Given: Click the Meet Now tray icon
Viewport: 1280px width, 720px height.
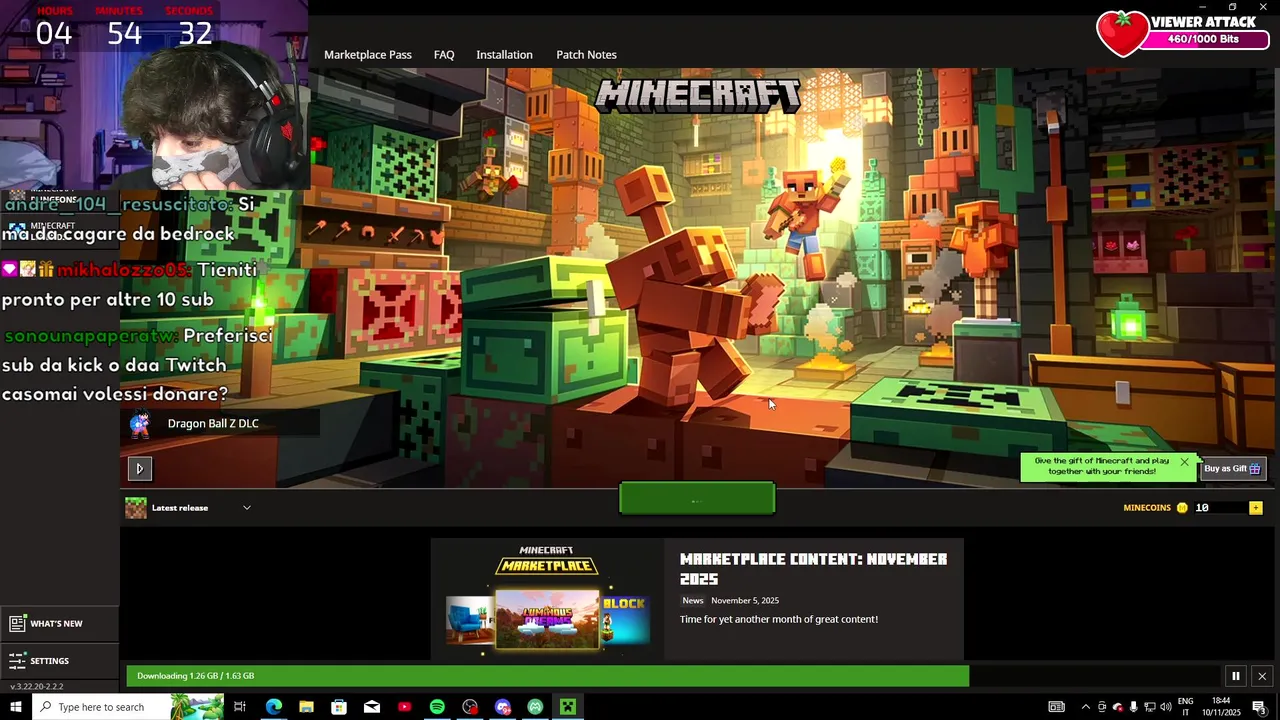Looking at the screenshot, I should pos(1102,707).
